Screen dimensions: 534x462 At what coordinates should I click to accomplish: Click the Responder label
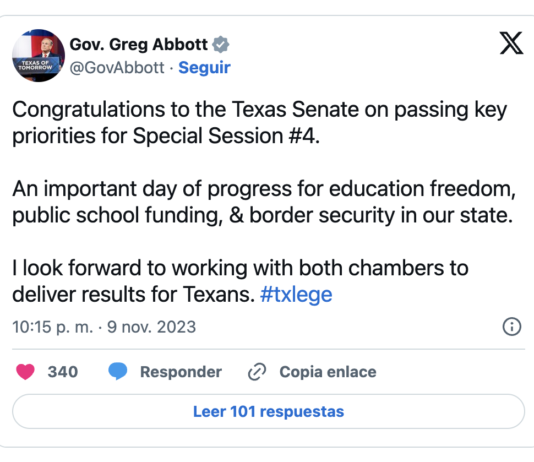point(181,372)
